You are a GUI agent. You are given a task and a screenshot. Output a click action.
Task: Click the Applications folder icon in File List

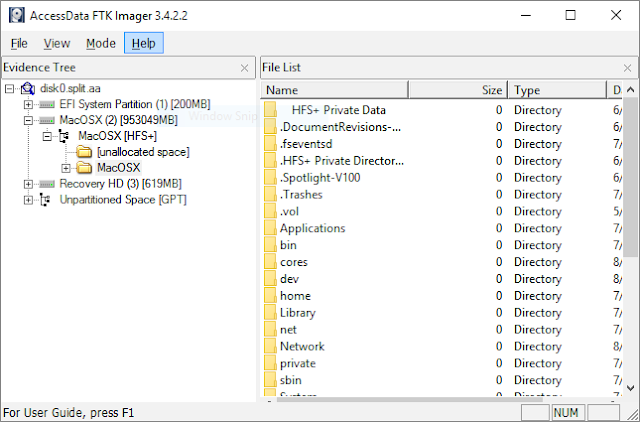pos(272,228)
